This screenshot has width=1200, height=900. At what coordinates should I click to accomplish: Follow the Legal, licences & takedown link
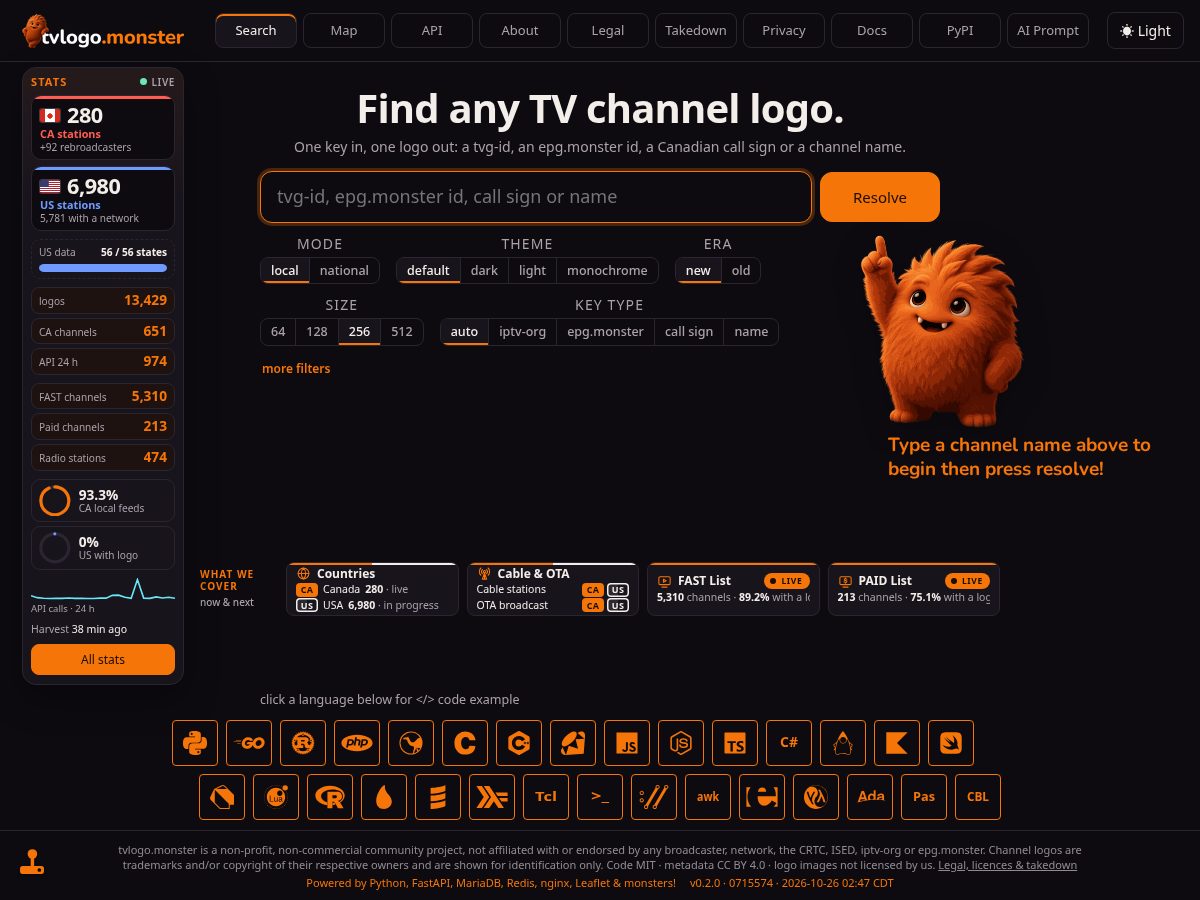(1007, 865)
